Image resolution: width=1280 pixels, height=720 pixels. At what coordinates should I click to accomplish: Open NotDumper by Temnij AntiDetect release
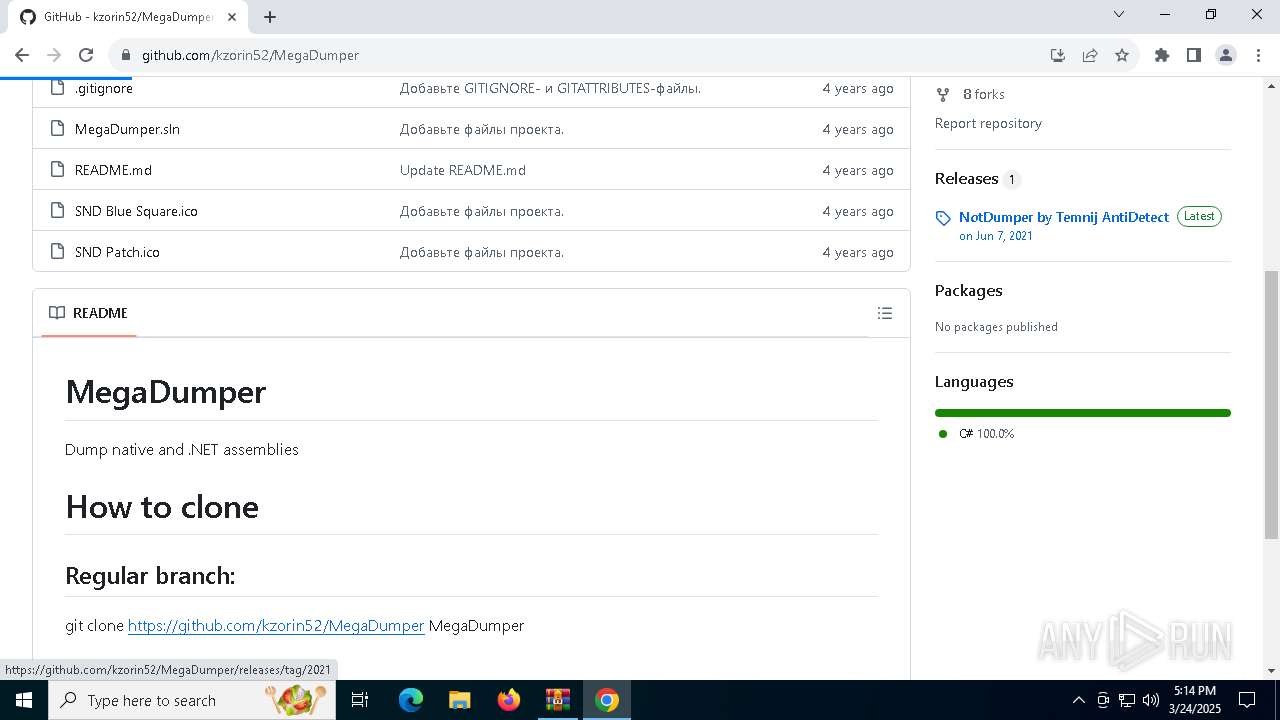point(1064,217)
